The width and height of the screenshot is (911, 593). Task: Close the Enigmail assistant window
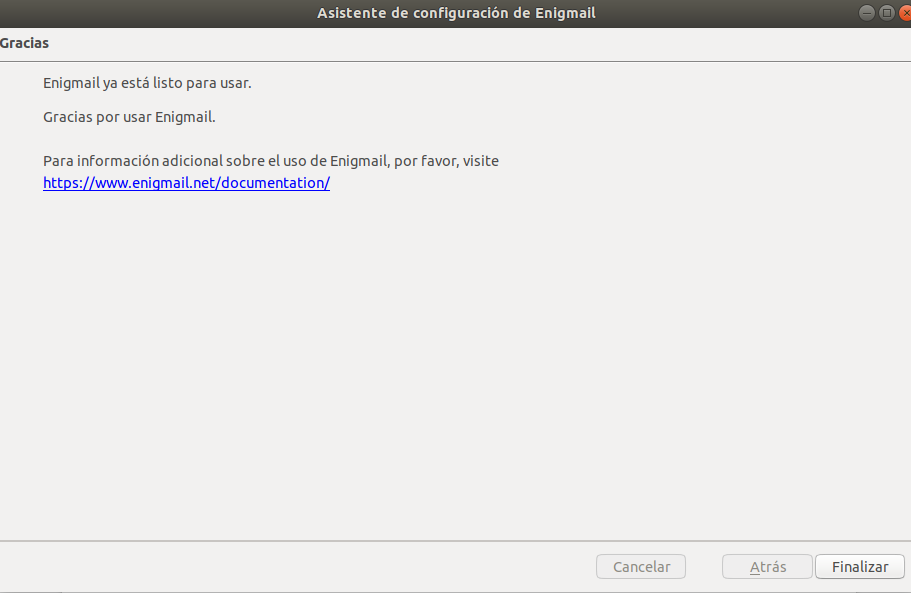[x=905, y=13]
